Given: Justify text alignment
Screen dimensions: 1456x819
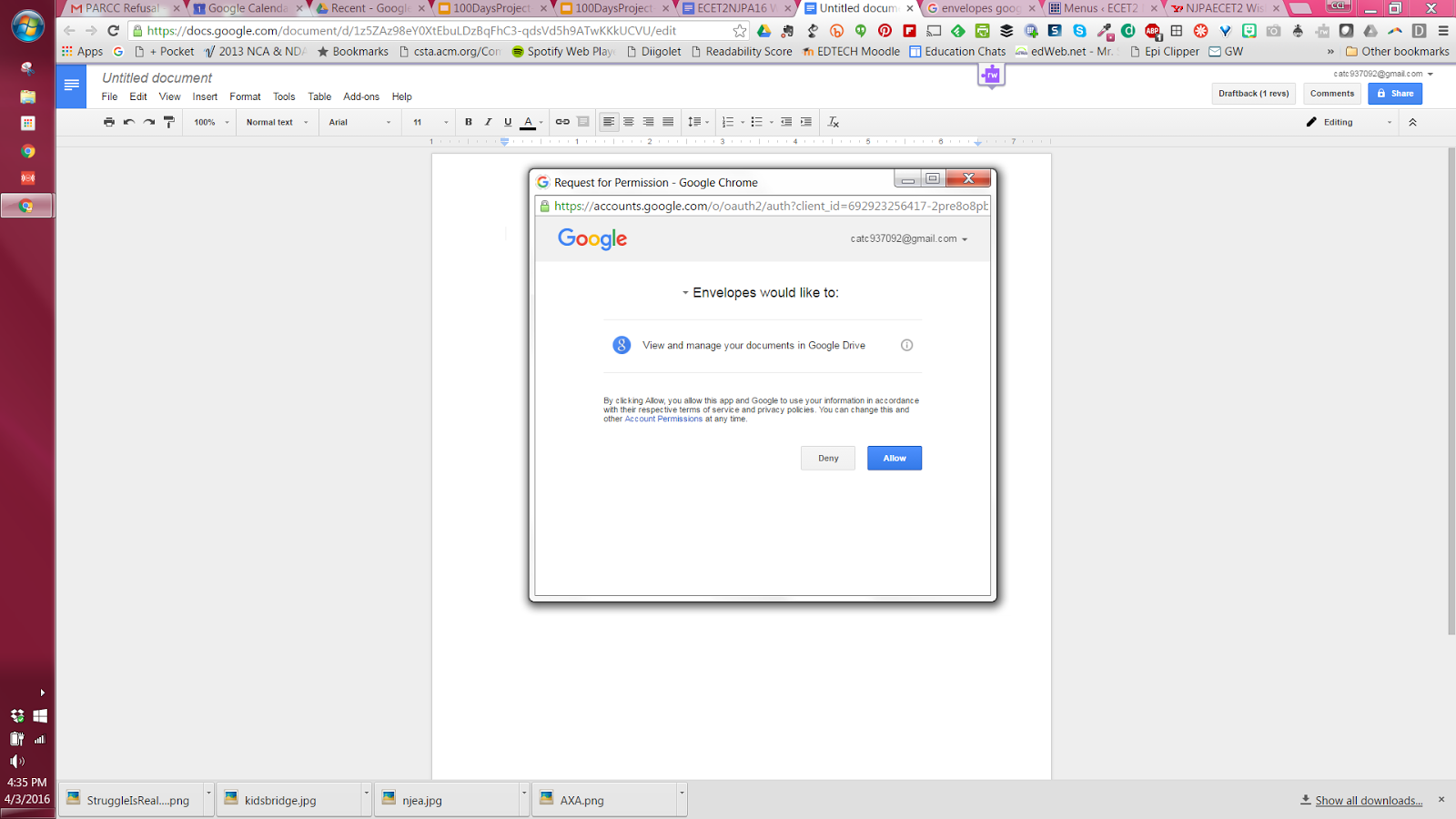Looking at the screenshot, I should tap(669, 122).
